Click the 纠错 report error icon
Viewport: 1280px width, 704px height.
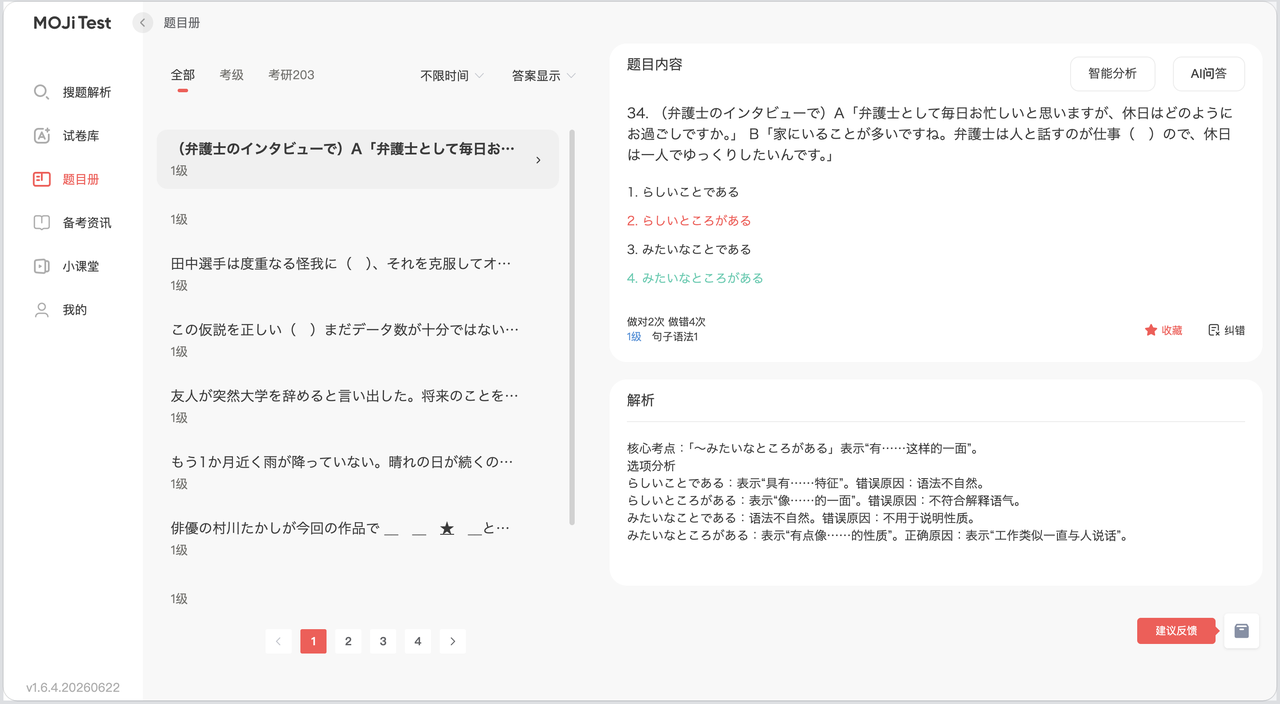point(1214,330)
